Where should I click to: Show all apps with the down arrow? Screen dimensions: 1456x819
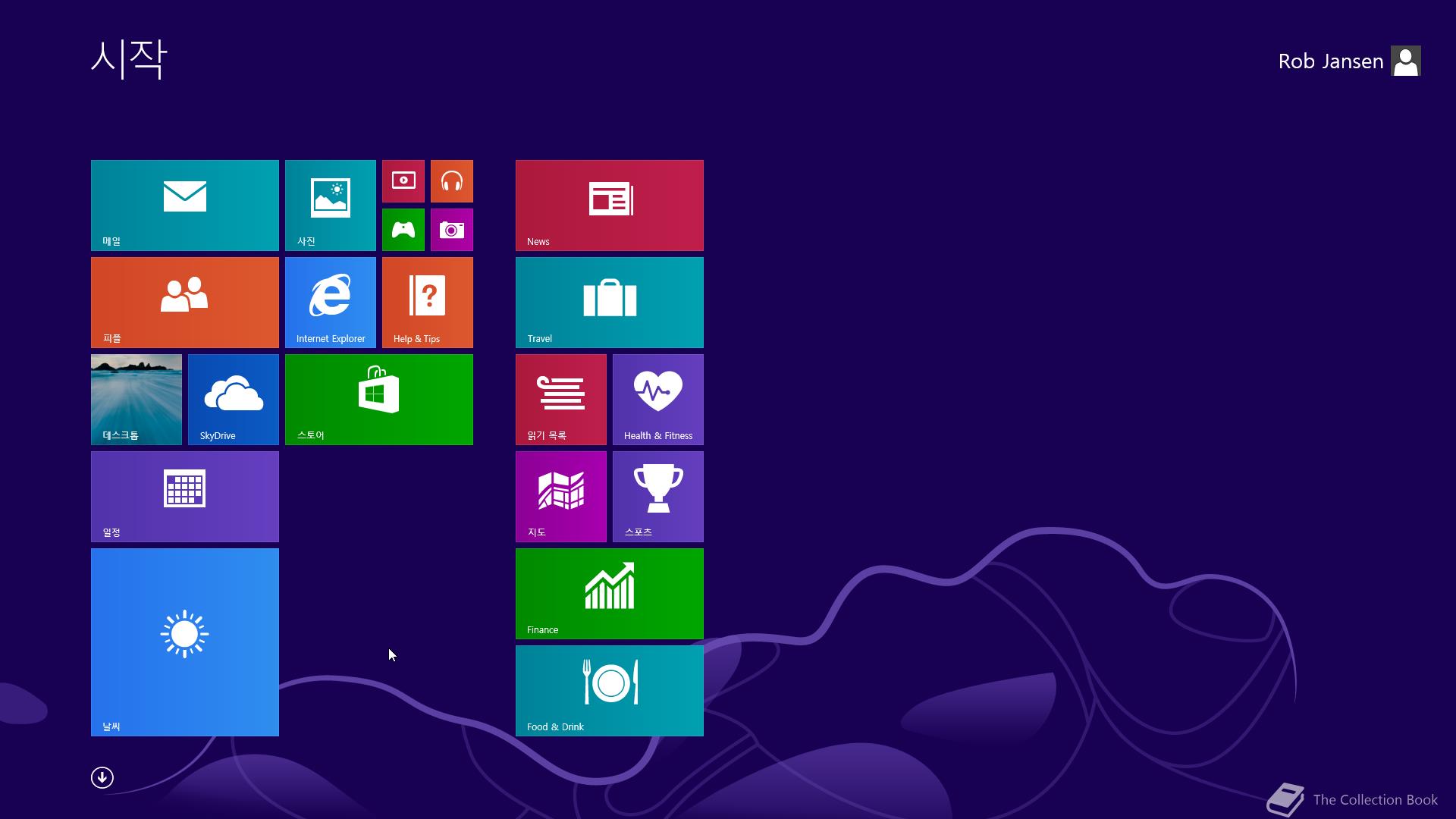[102, 777]
